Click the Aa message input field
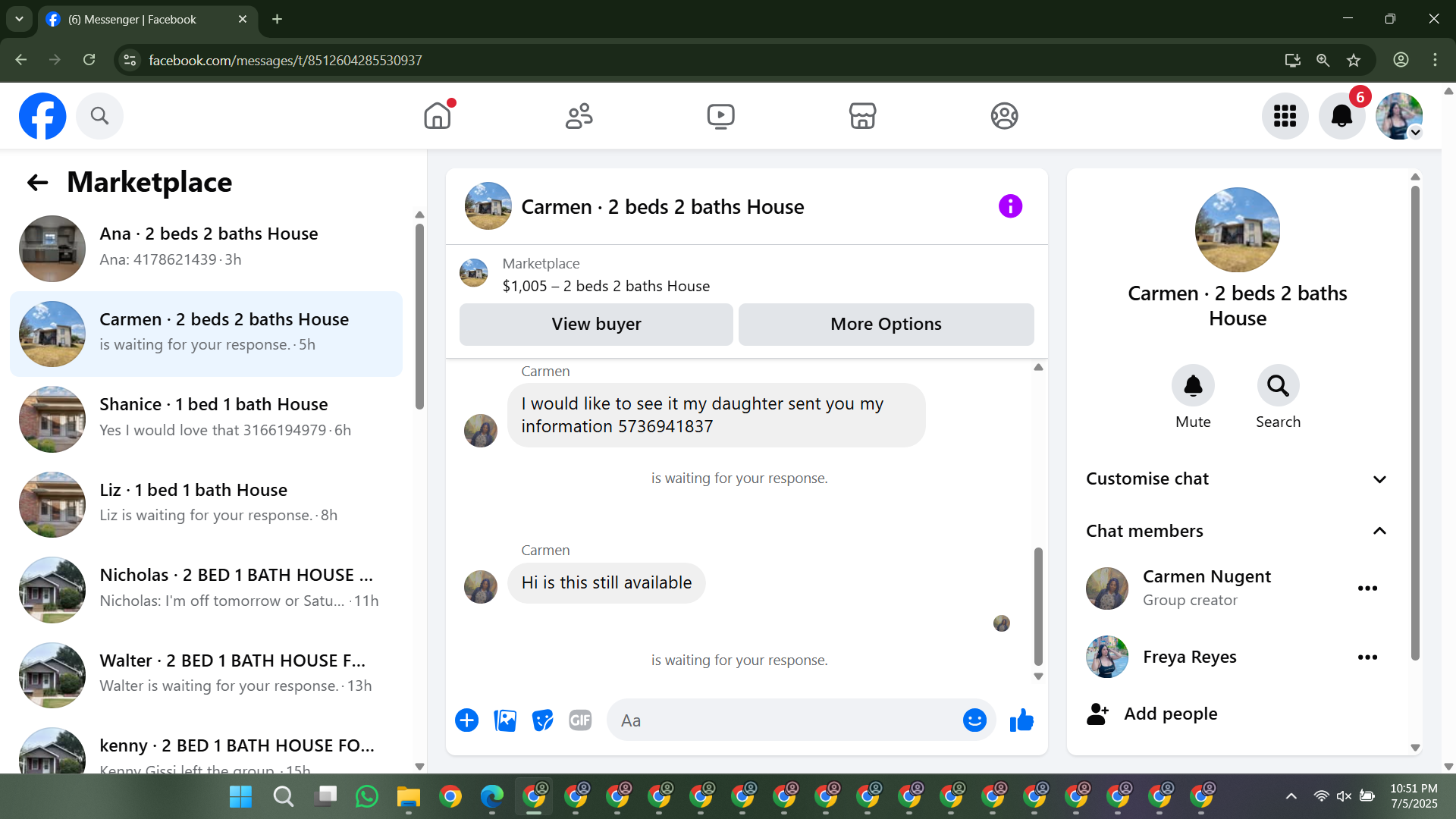The width and height of the screenshot is (1456, 819). [785, 720]
